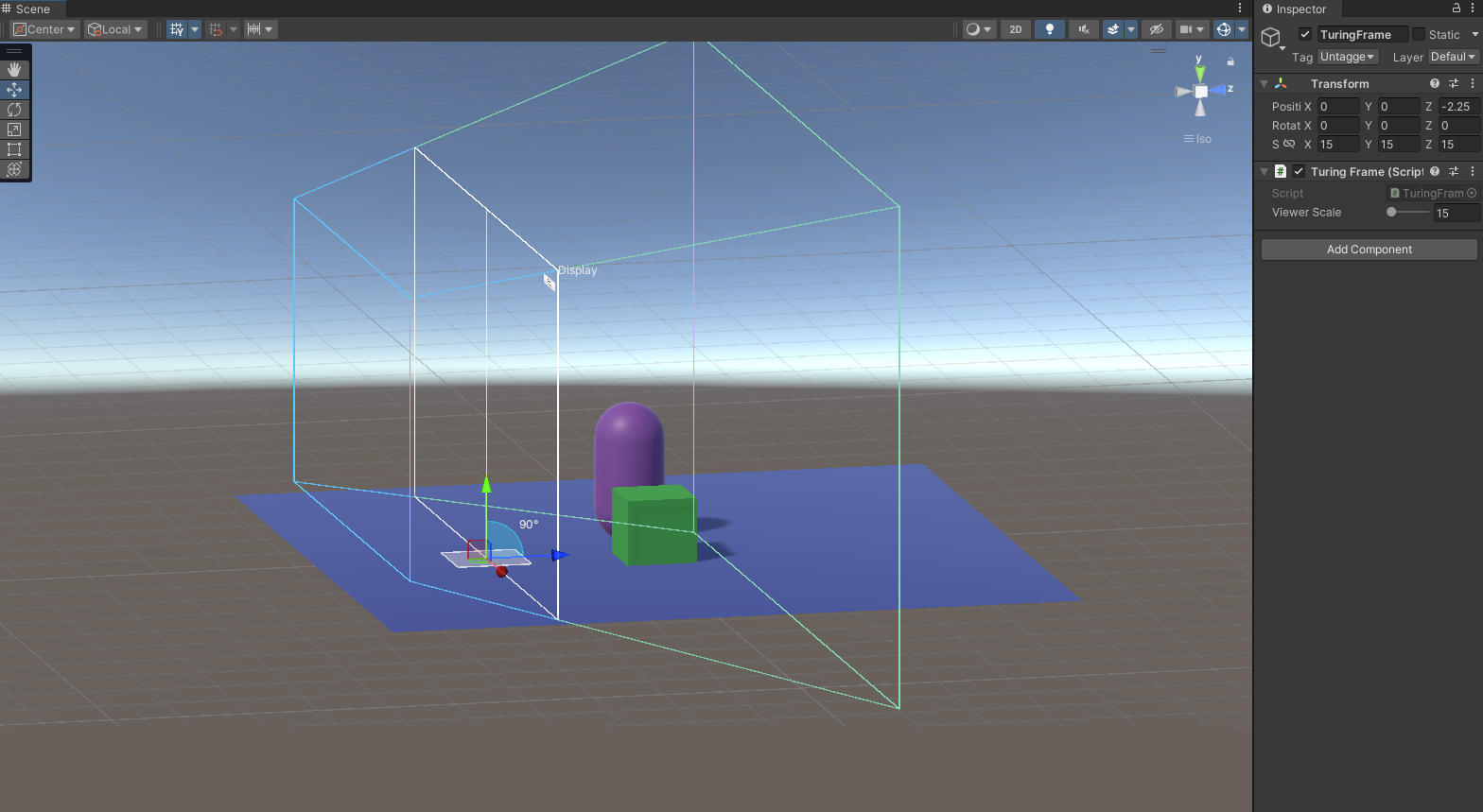This screenshot has width=1483, height=812.
Task: Open Turing Frame presets icon
Action: pos(1454,171)
